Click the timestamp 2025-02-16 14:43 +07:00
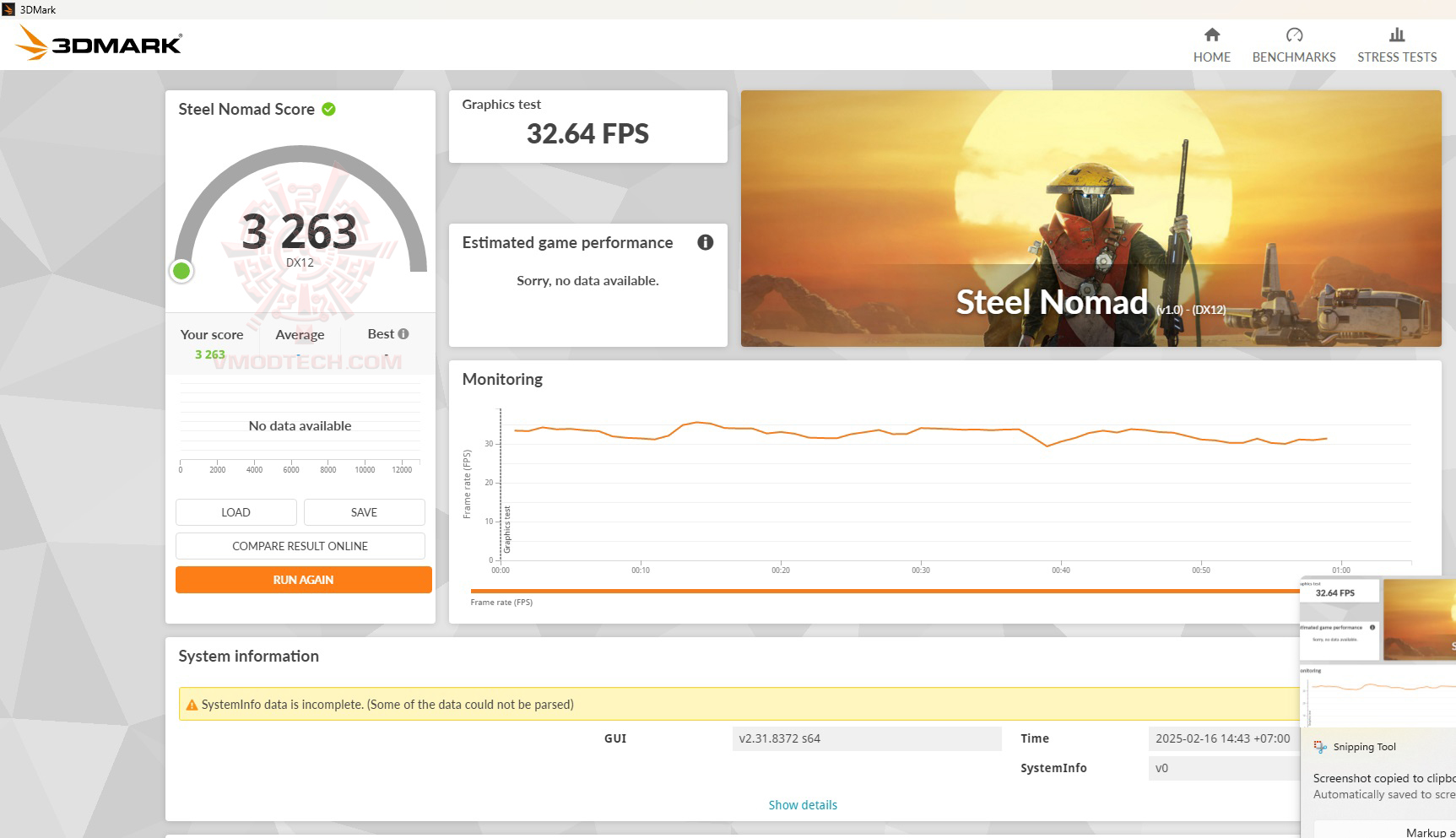This screenshot has height=838, width=1456. click(1223, 738)
